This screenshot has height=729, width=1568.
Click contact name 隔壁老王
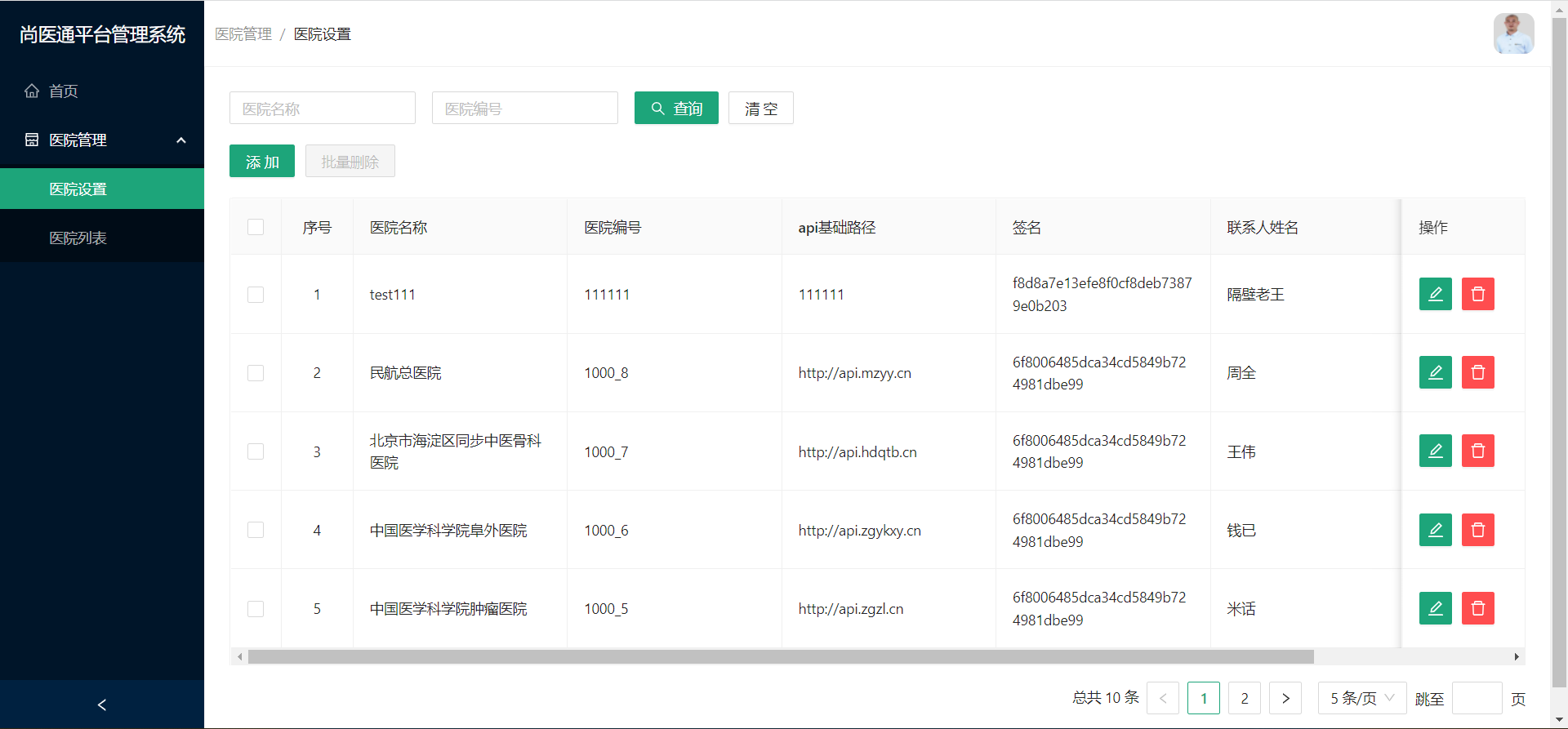tap(1255, 295)
